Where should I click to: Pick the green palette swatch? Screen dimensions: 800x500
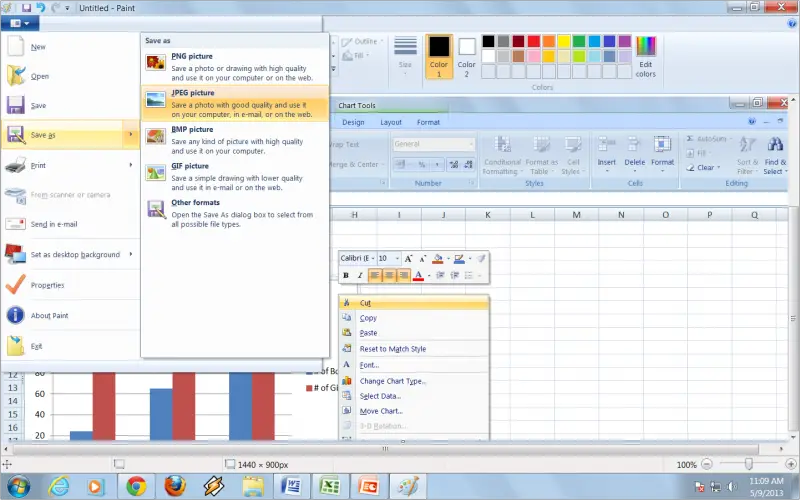pyautogui.click(x=579, y=41)
